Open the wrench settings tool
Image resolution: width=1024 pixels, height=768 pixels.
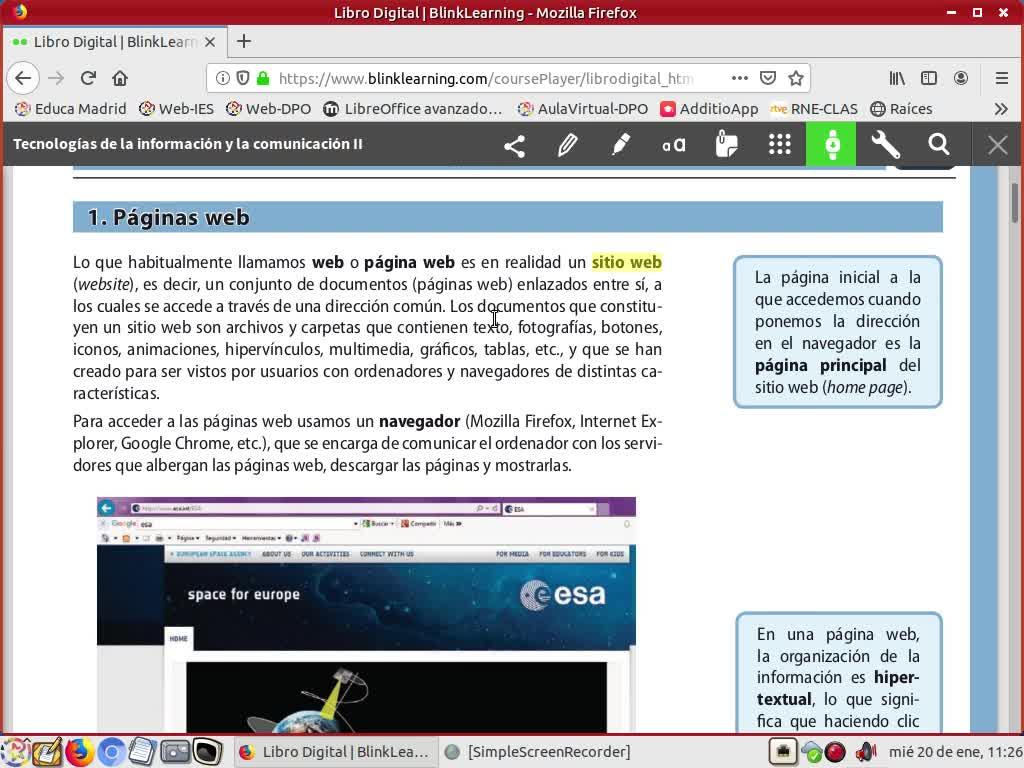pos(885,145)
